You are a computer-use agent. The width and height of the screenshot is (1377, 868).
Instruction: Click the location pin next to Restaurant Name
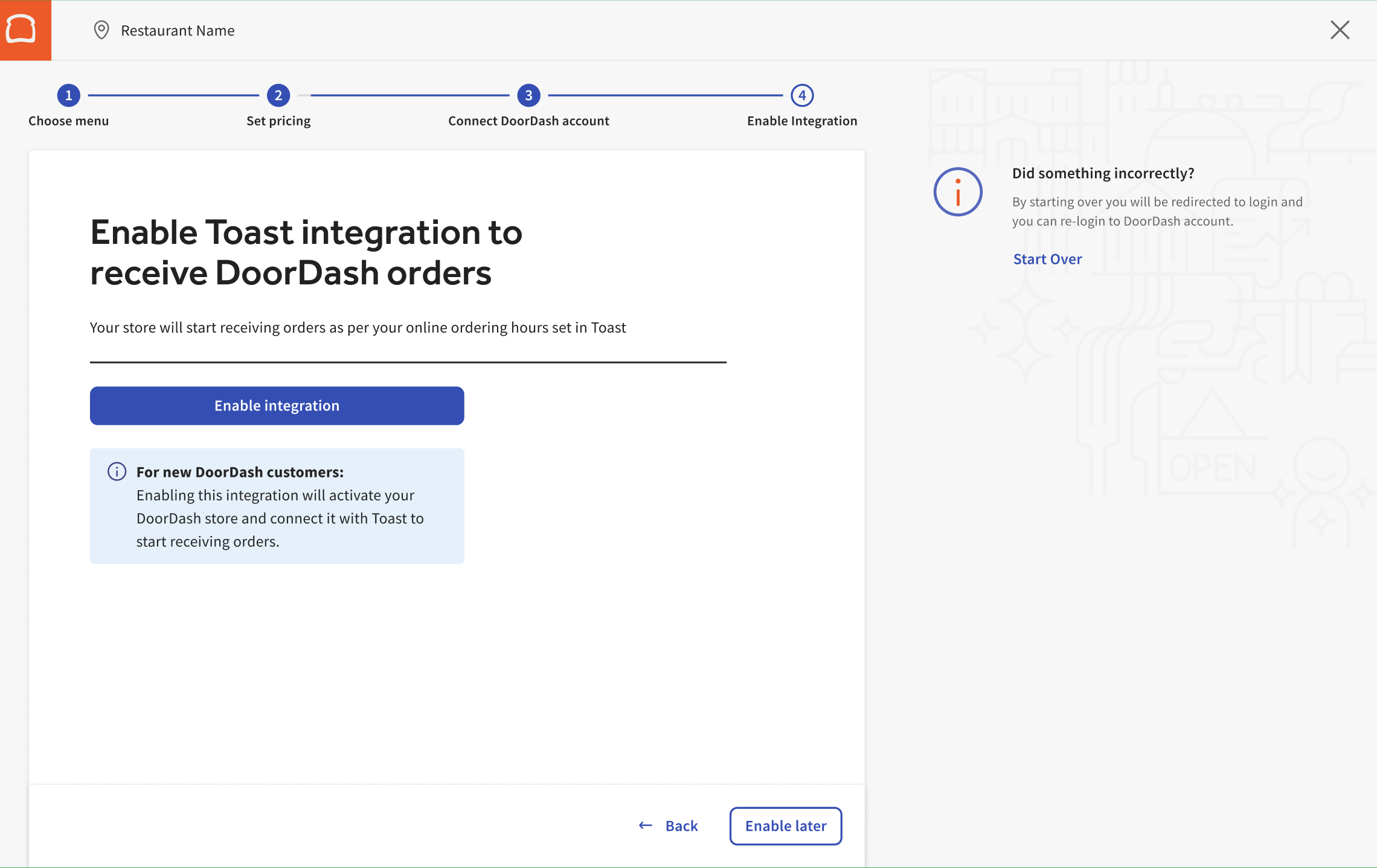click(x=100, y=30)
